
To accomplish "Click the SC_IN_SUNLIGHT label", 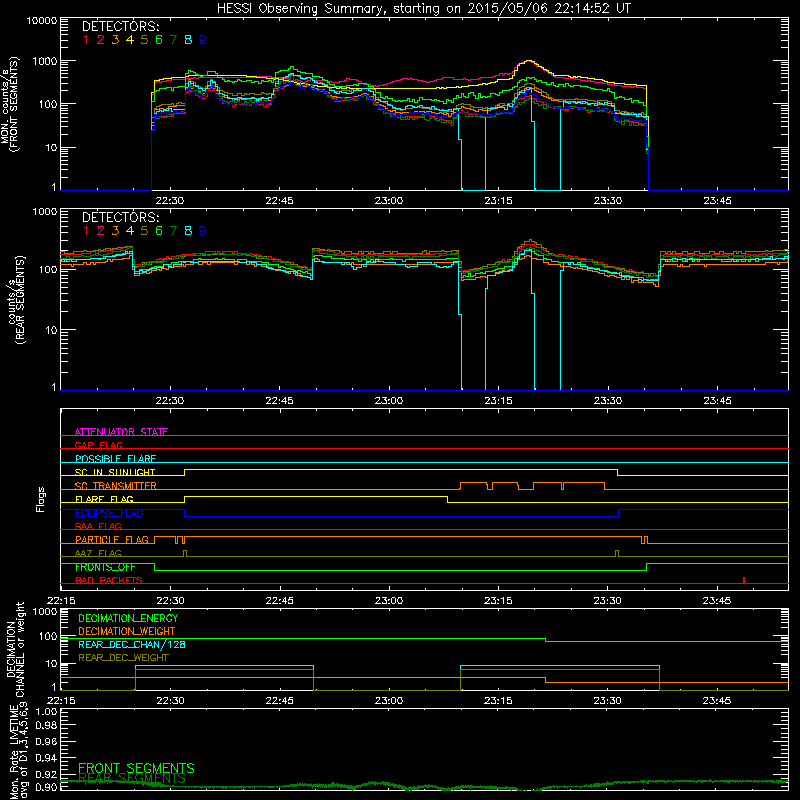I will click(115, 472).
